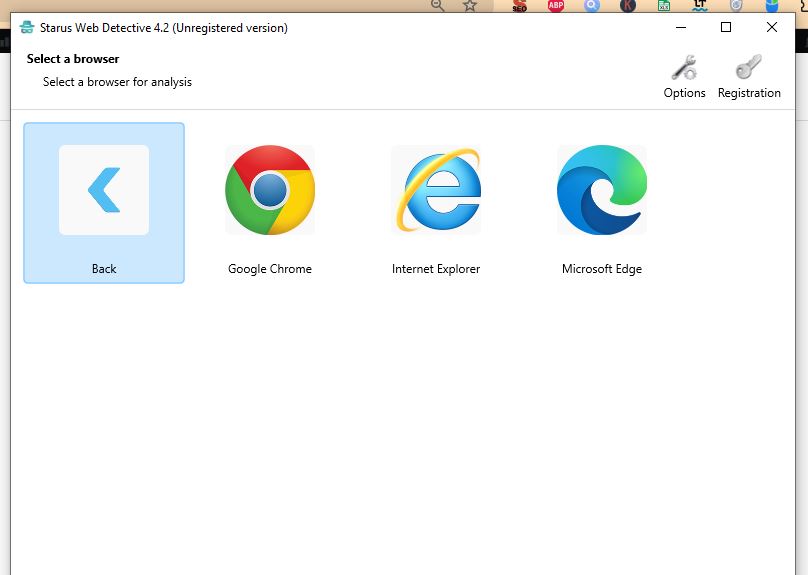Click the 'Microsoft Edge' label text

(x=602, y=269)
